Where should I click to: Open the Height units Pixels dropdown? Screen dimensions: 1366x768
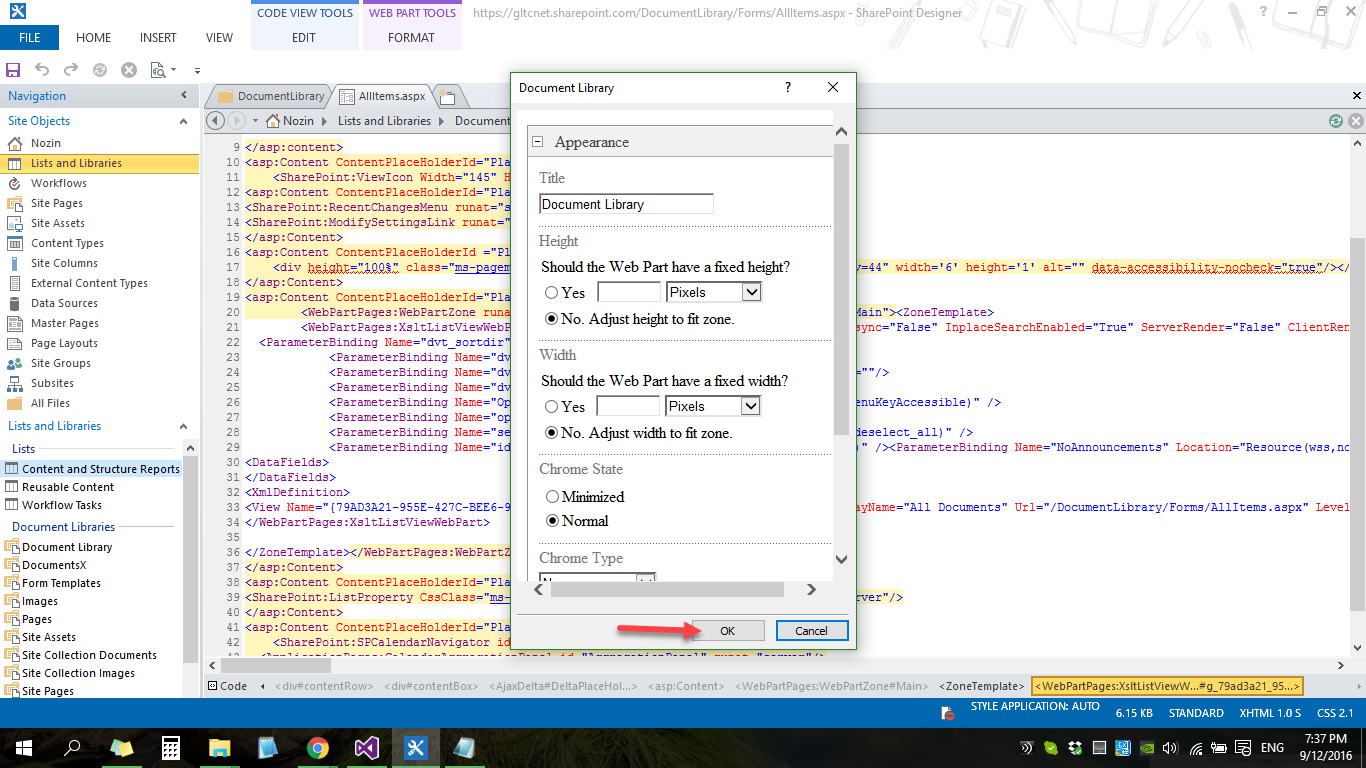point(751,292)
